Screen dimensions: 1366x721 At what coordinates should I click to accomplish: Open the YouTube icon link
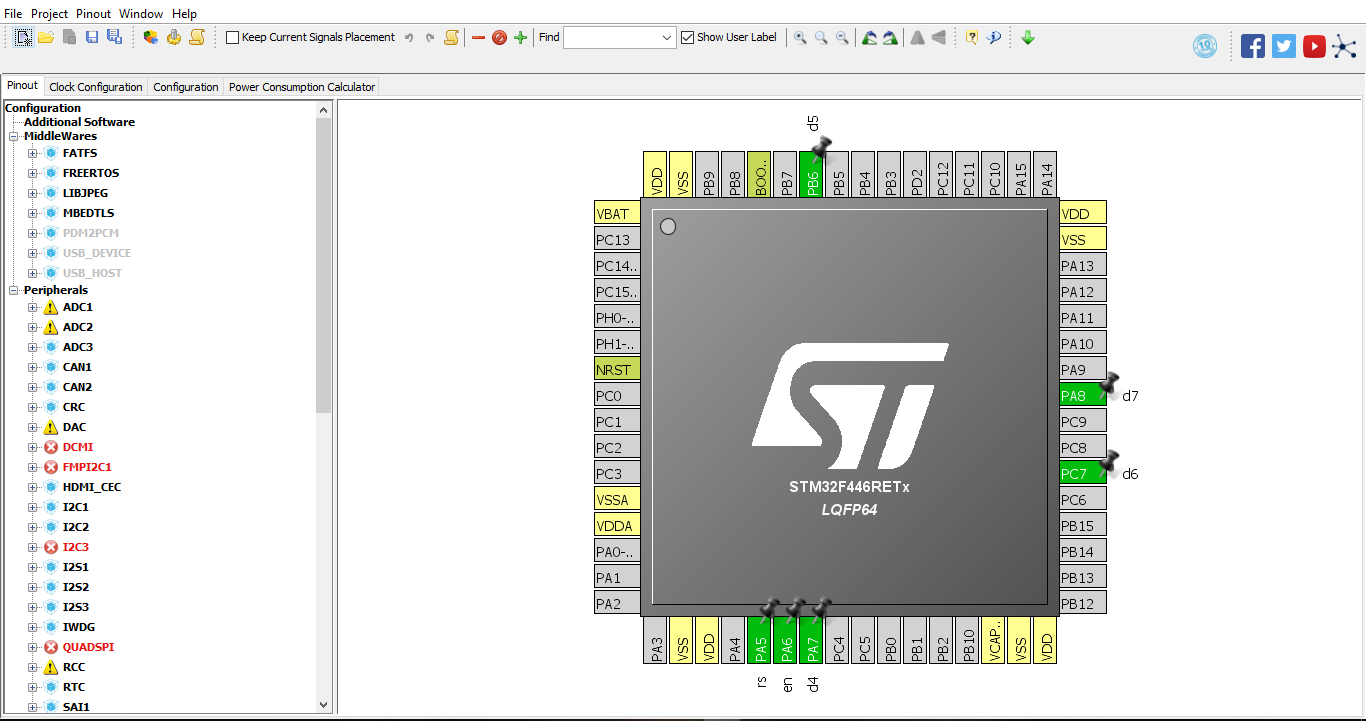pos(1314,46)
